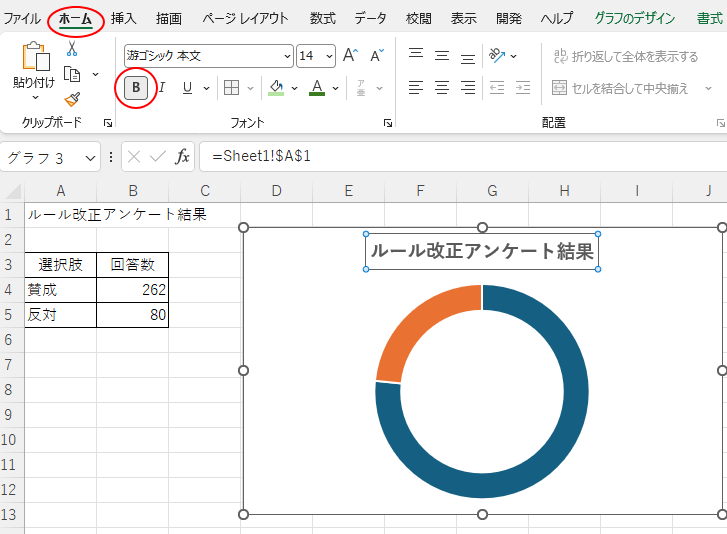Align text right

468,88
